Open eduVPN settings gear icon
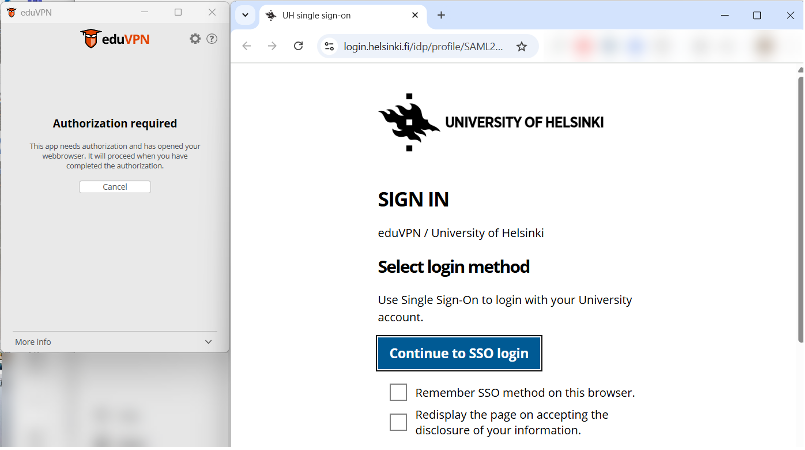 pos(195,39)
